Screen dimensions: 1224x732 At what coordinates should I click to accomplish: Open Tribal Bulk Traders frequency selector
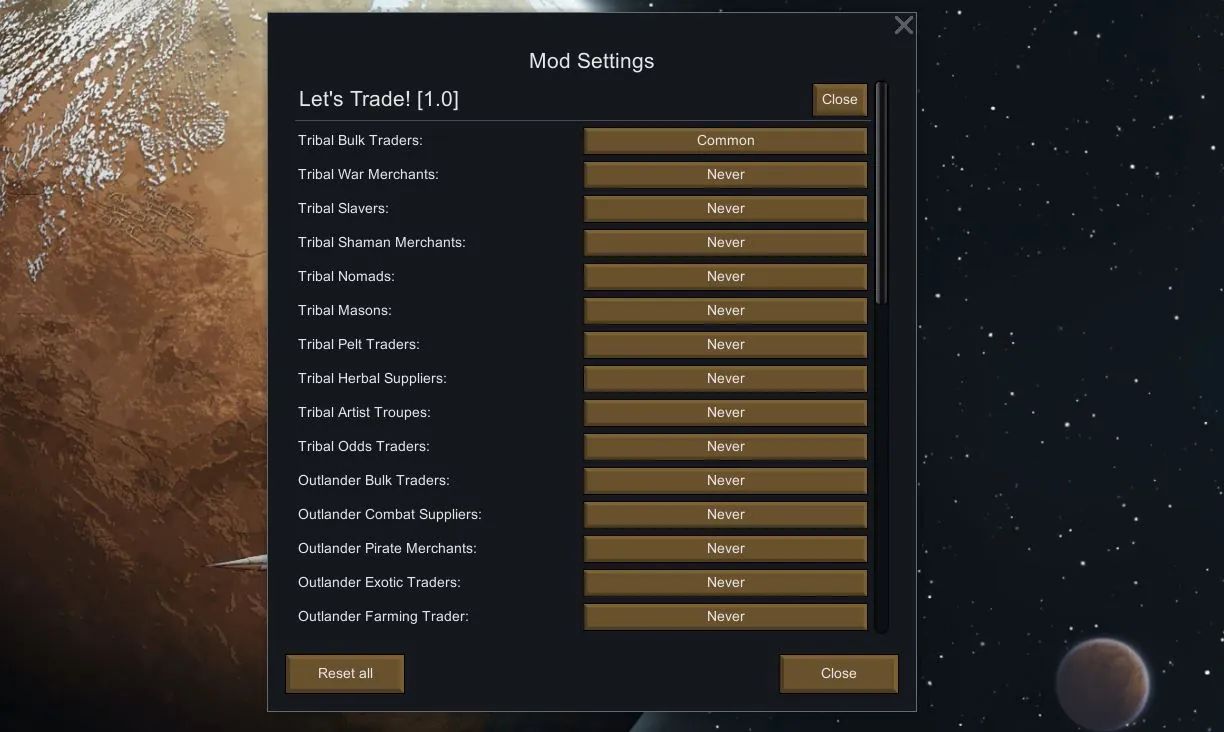[725, 140]
